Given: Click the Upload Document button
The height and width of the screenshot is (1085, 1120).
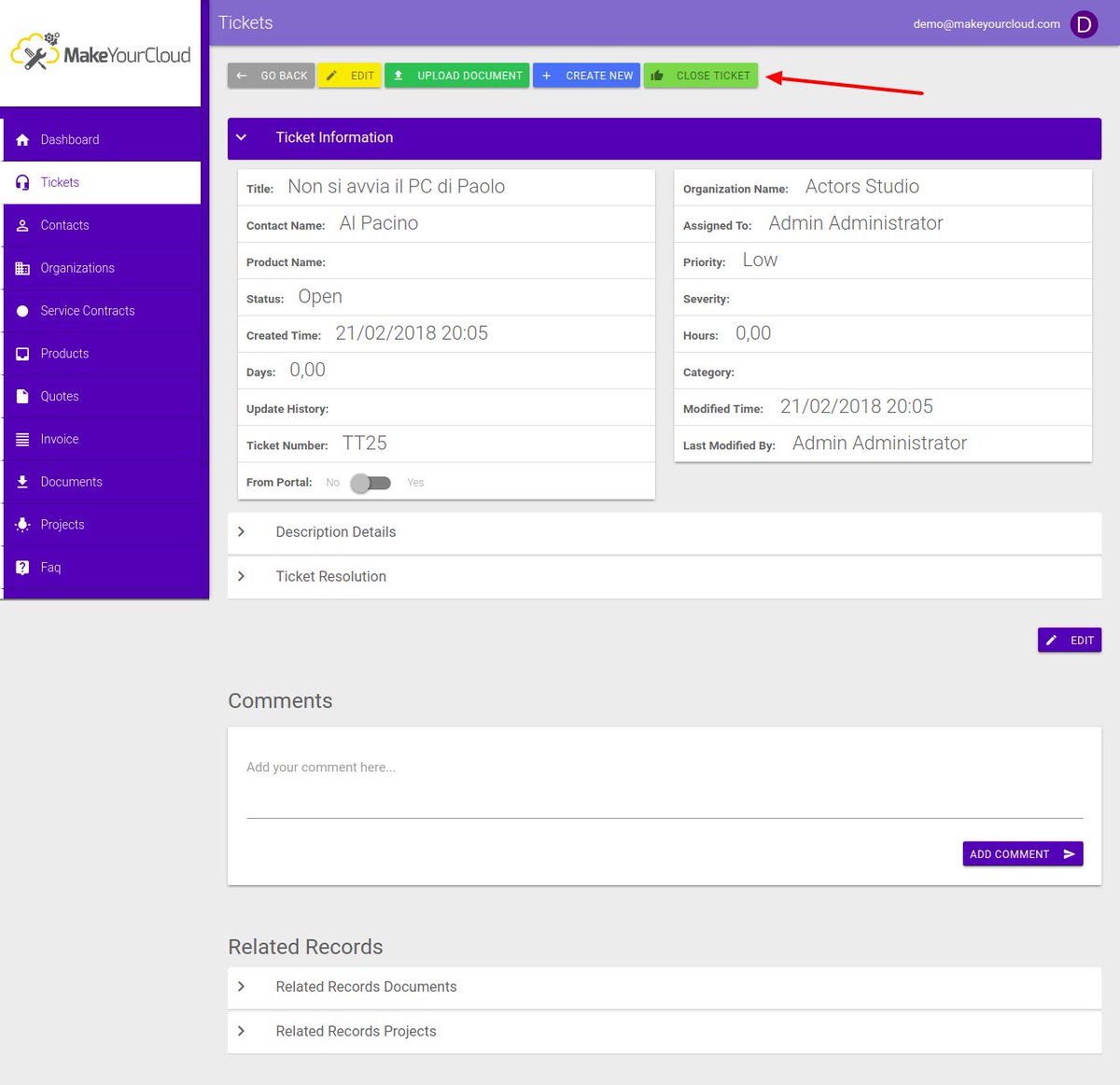Looking at the screenshot, I should [456, 76].
